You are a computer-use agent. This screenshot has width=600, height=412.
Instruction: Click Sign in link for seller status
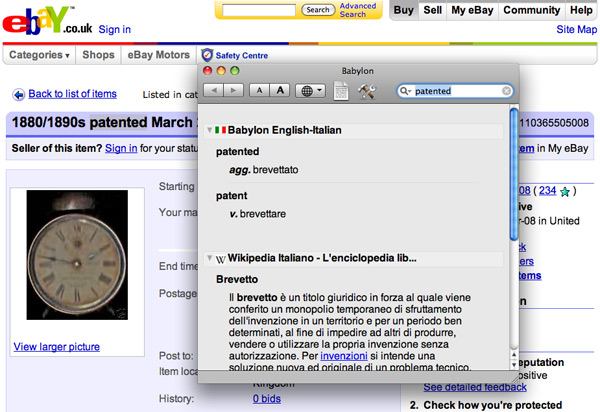121,148
